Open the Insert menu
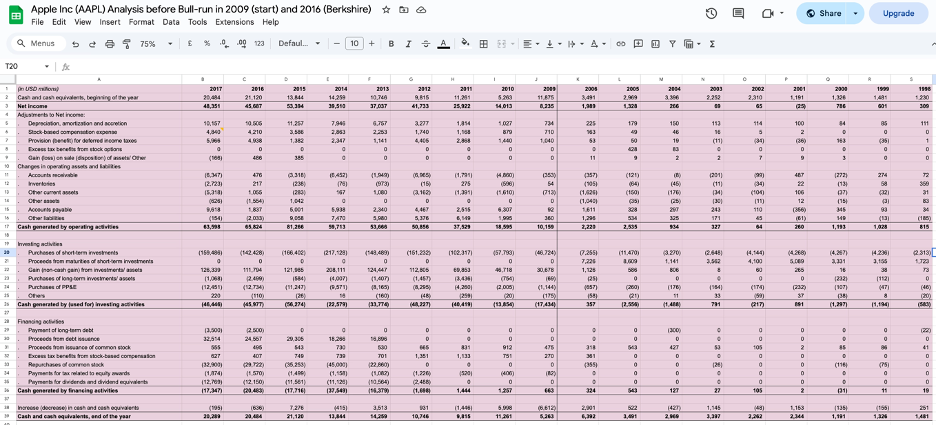The height and width of the screenshot is (426, 936). click(110, 22)
